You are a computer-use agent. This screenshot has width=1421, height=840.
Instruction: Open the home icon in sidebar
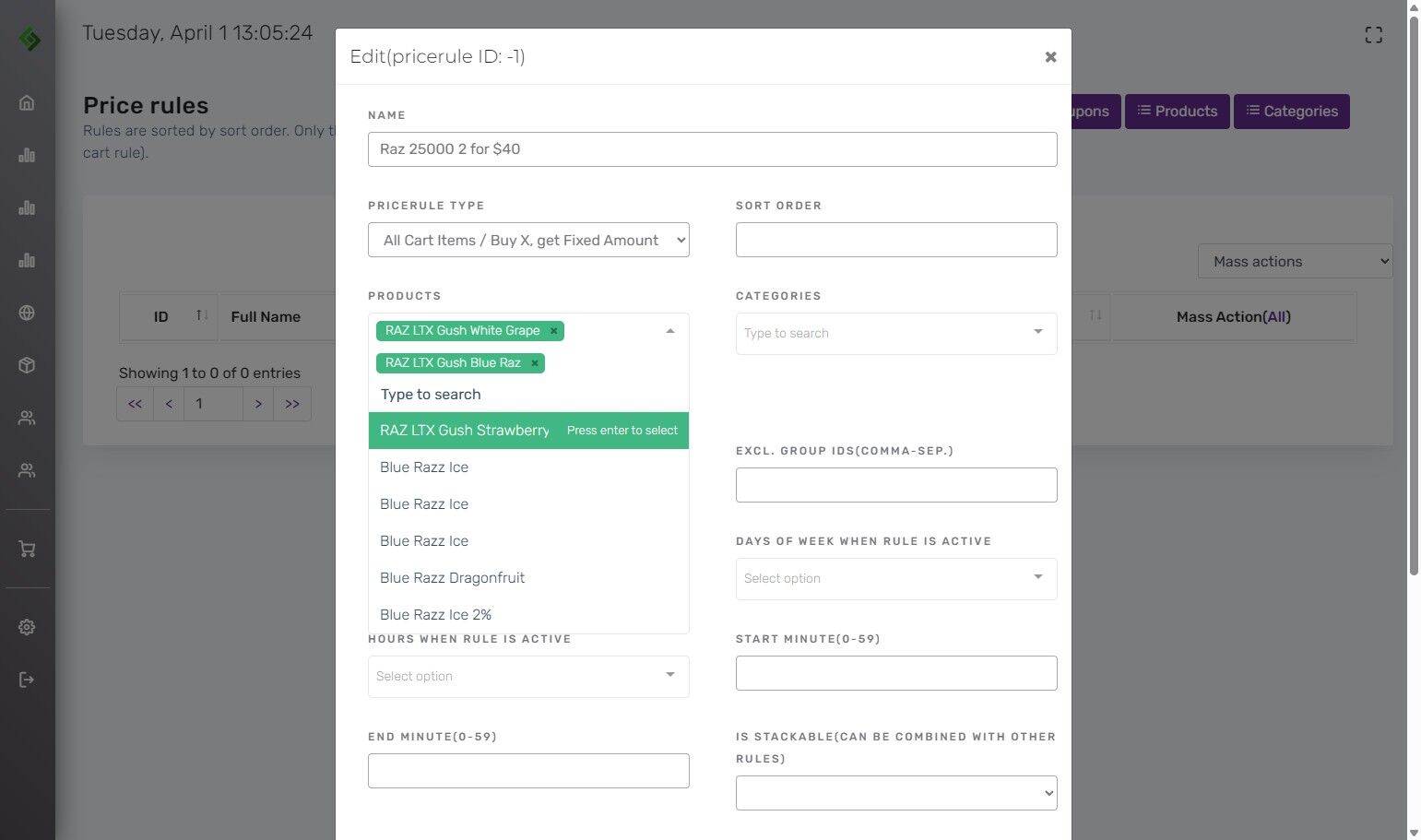27,102
